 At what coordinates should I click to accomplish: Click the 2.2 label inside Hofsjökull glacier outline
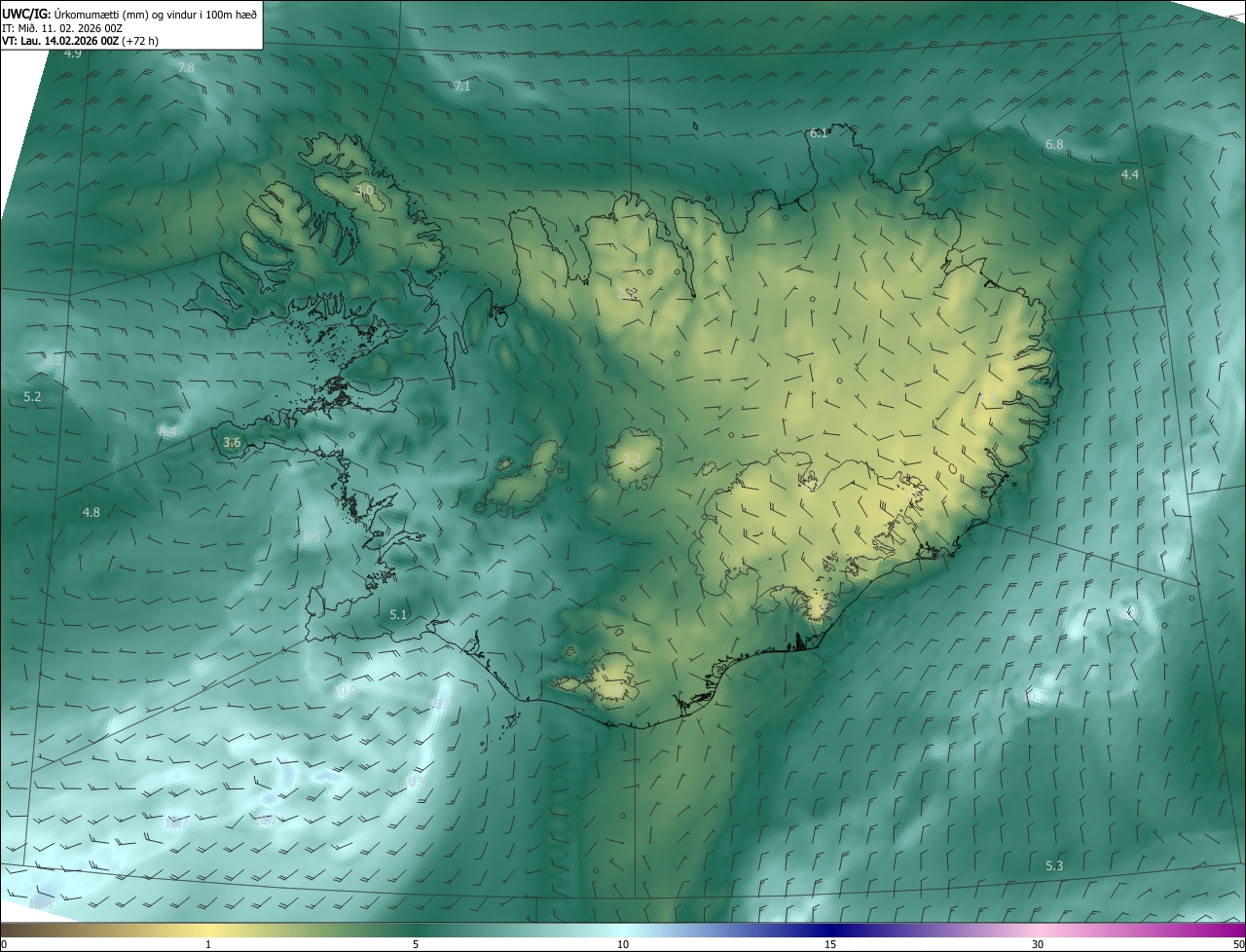point(632,458)
